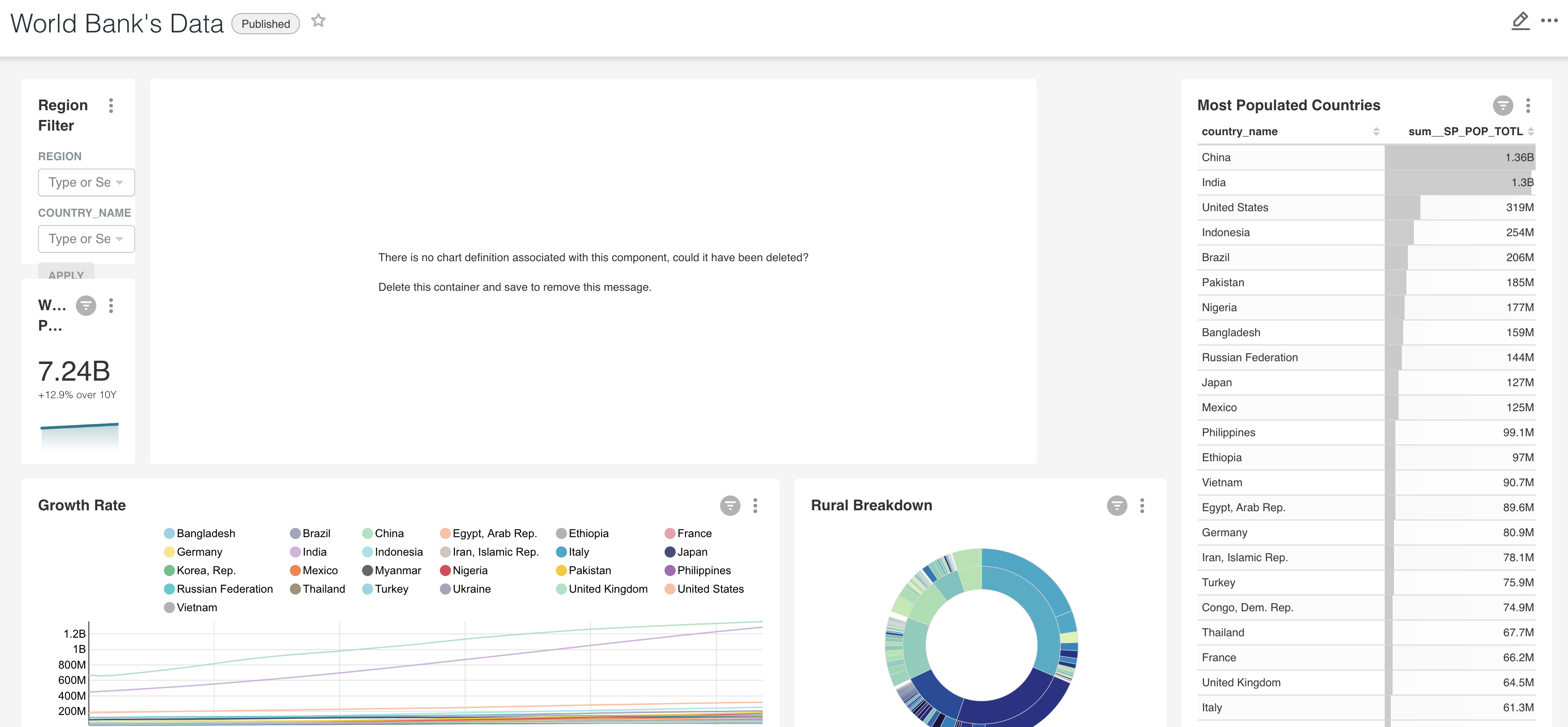Open the Growth Rate chart options menu
Screen dimensions: 1568x727
[x=756, y=505]
